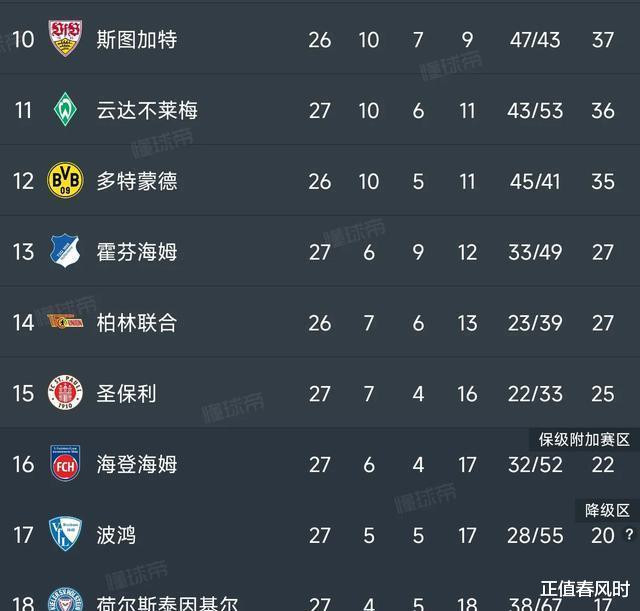640x611 pixels.
Task: Click the red FCH Heidenheim crest
Action: point(65,463)
